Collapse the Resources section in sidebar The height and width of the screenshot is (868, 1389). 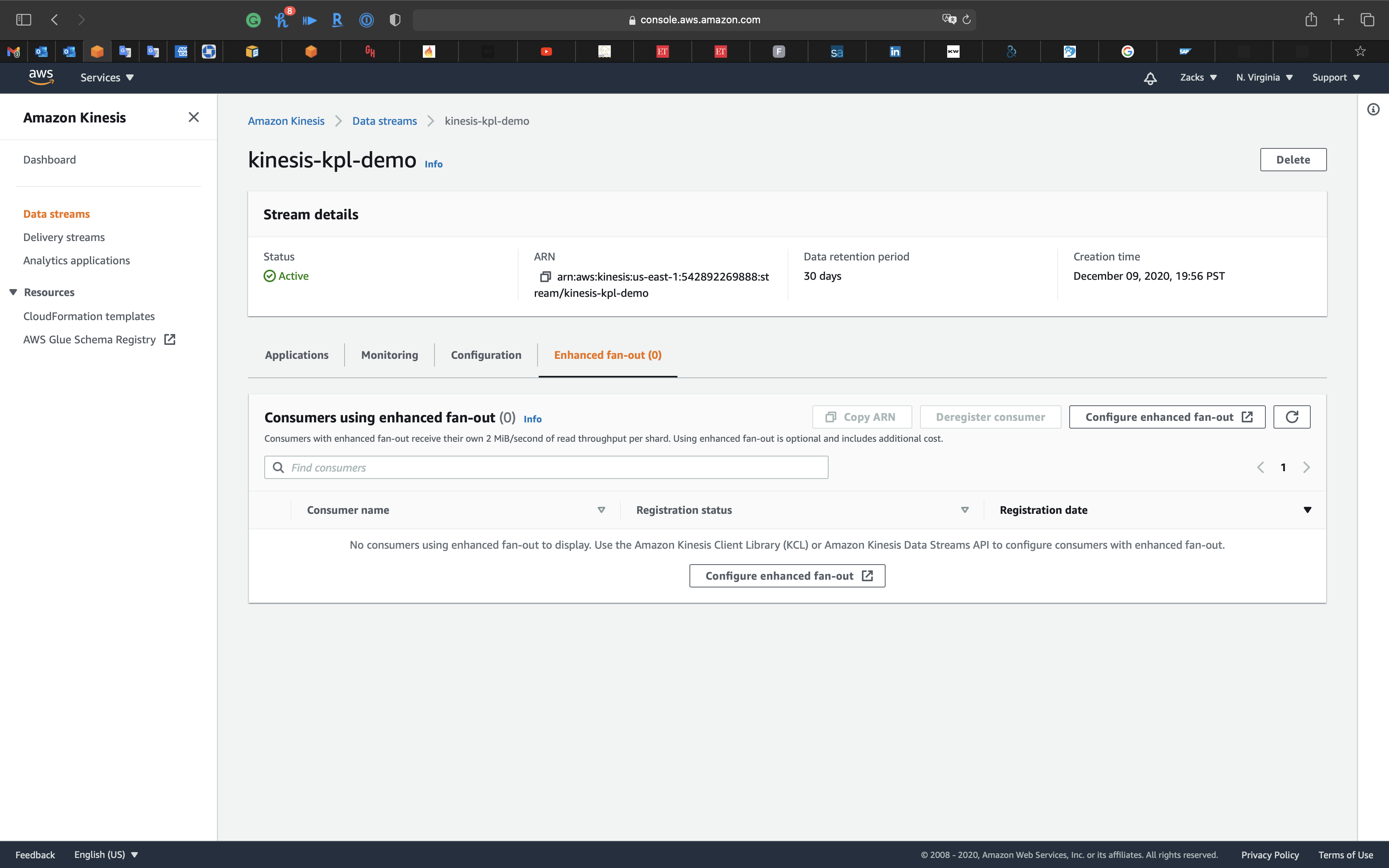tap(13, 292)
